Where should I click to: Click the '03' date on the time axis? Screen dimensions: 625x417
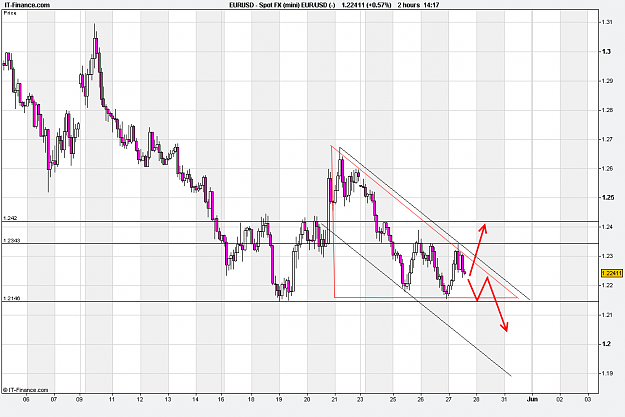pos(588,399)
